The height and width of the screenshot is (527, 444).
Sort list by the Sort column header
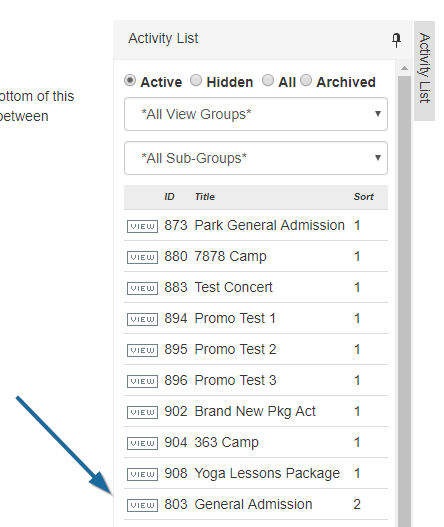coord(363,197)
